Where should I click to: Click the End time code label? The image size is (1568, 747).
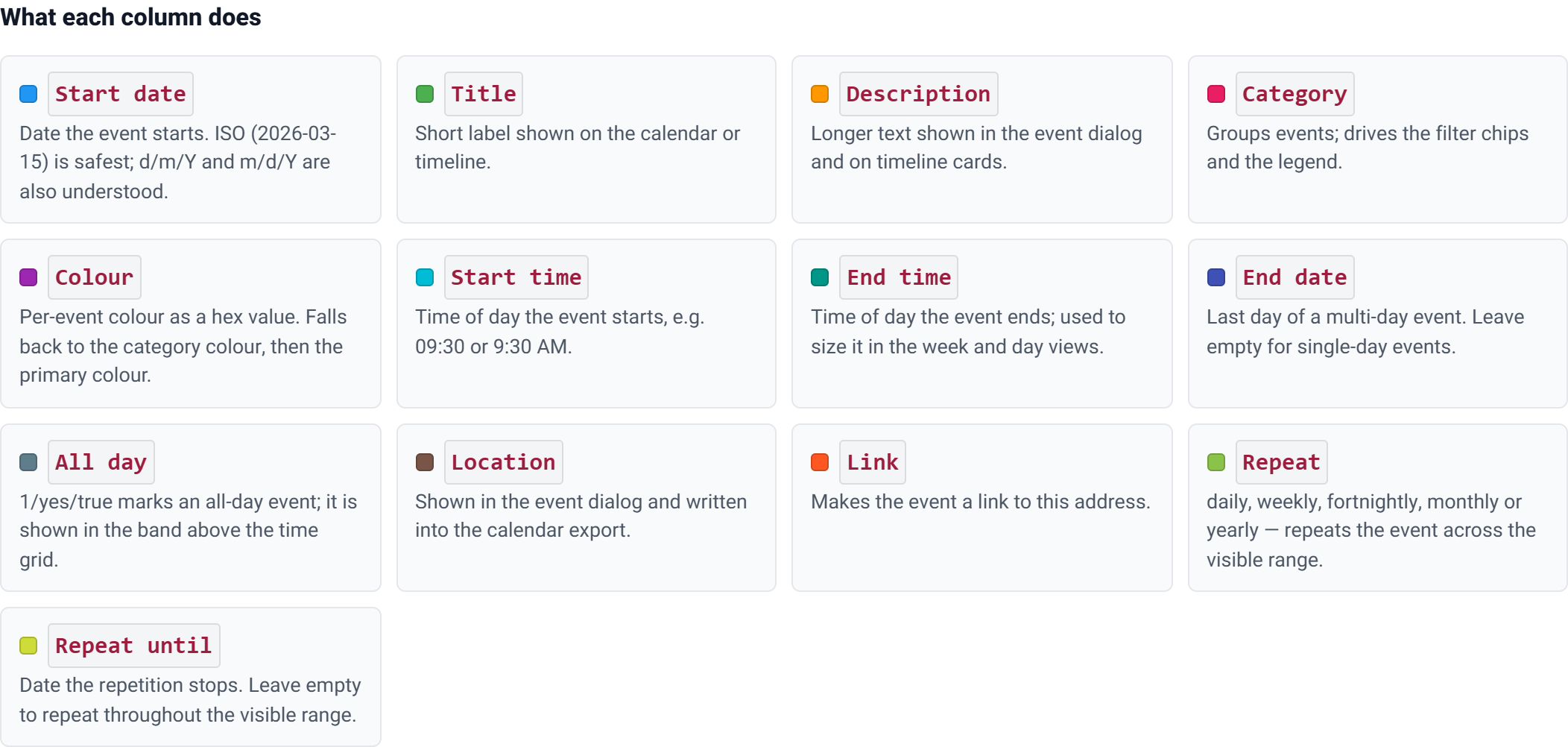pyautogui.click(x=899, y=277)
